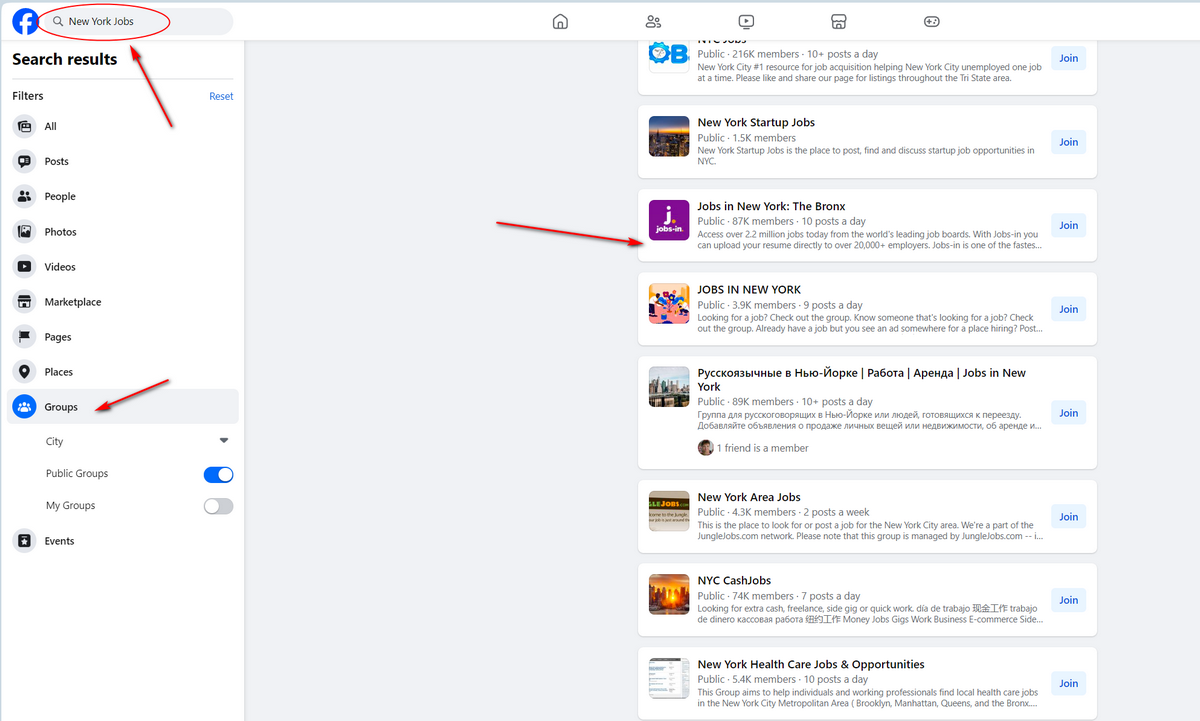Select the All filter icon
Image resolution: width=1200 pixels, height=721 pixels.
point(24,127)
